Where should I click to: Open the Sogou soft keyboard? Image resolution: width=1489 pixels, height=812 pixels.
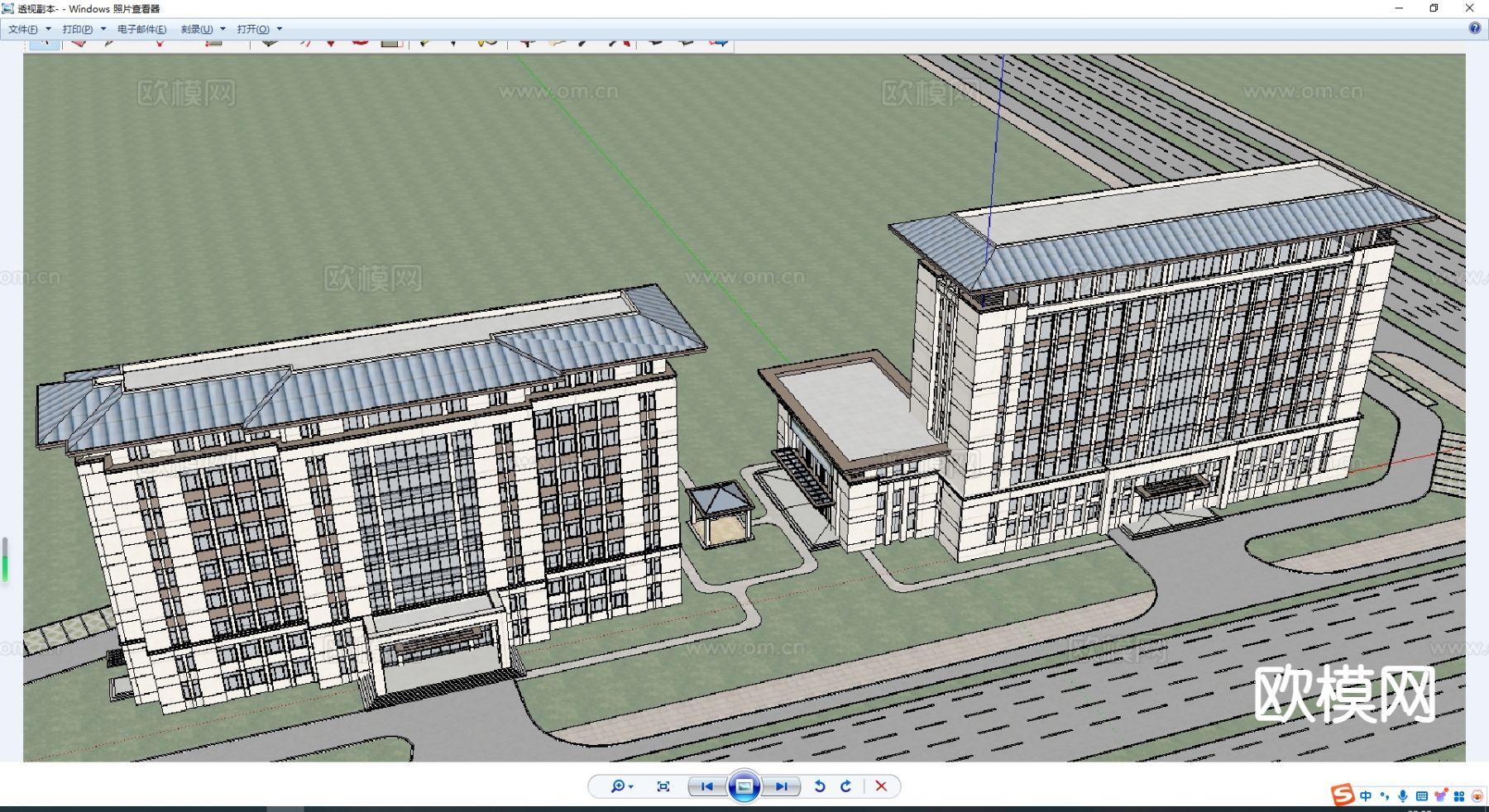pos(1421,795)
